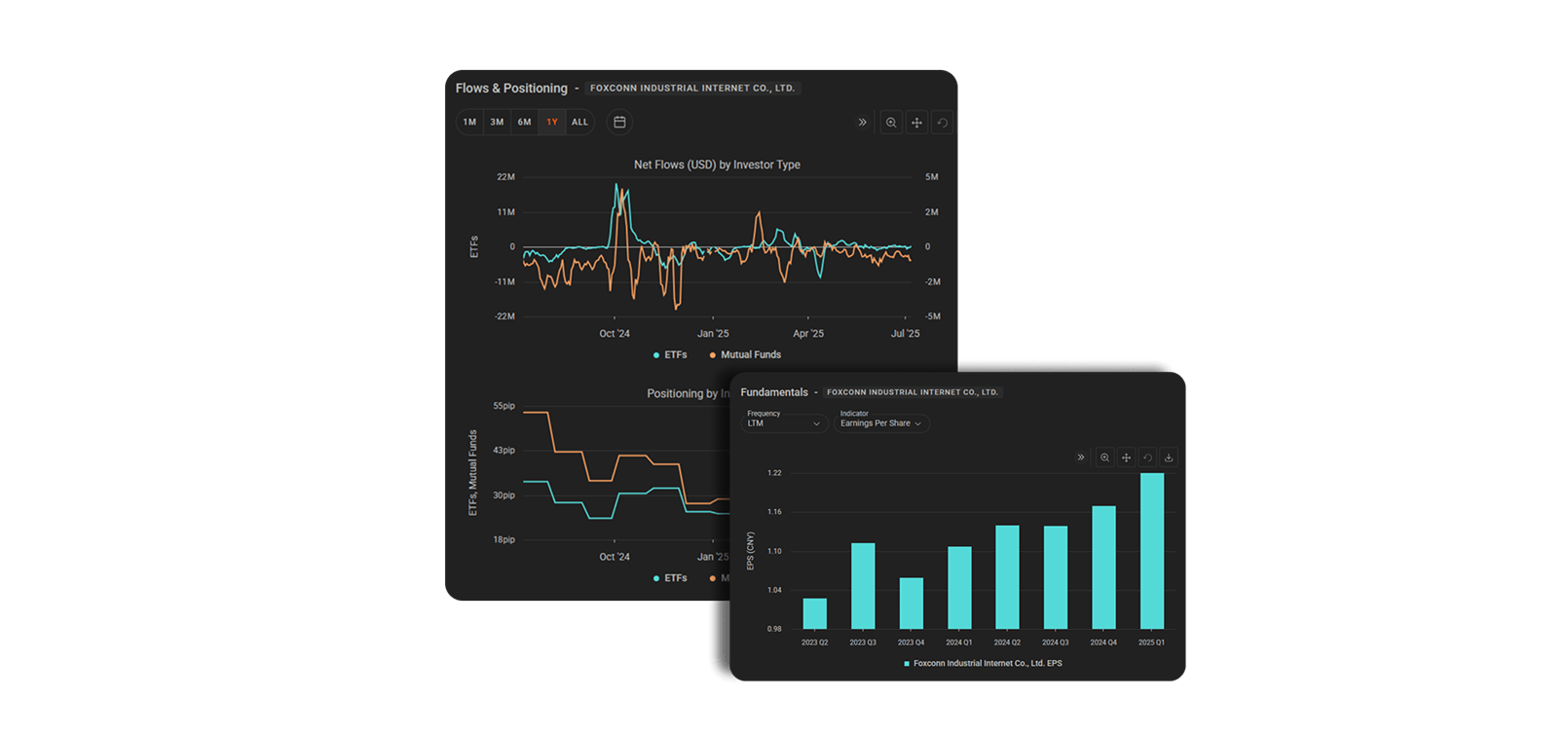Screen dimensions: 1568x734
Task: Open the Frequency LTM dropdown
Action: tap(784, 423)
